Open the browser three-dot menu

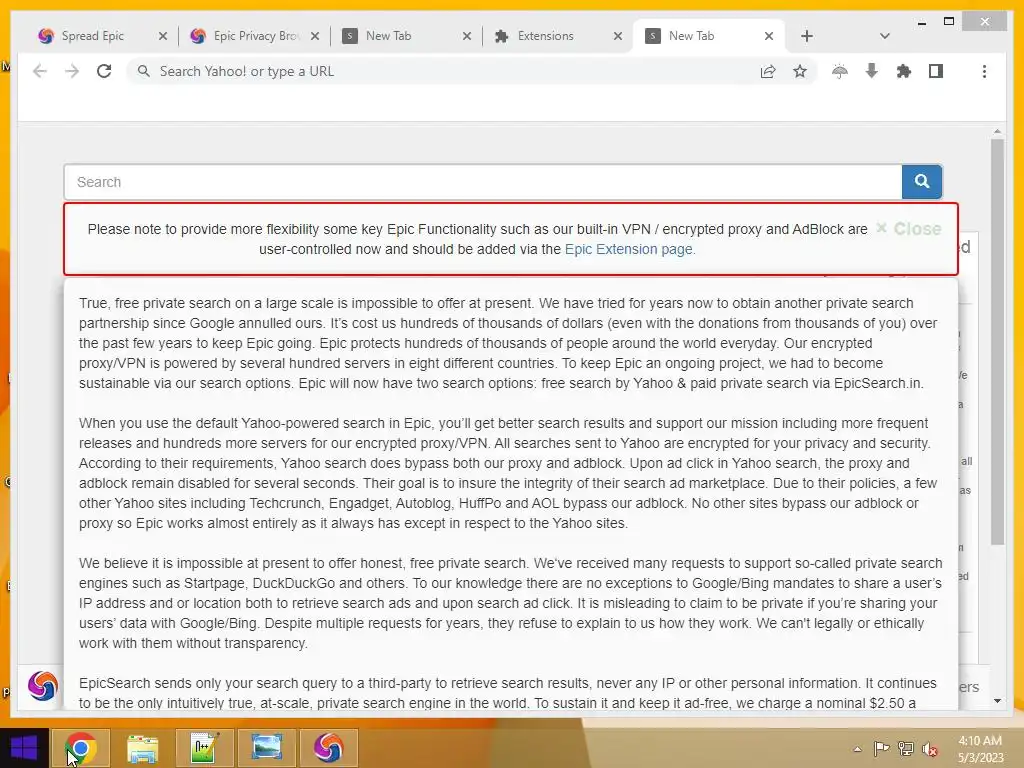(x=984, y=71)
